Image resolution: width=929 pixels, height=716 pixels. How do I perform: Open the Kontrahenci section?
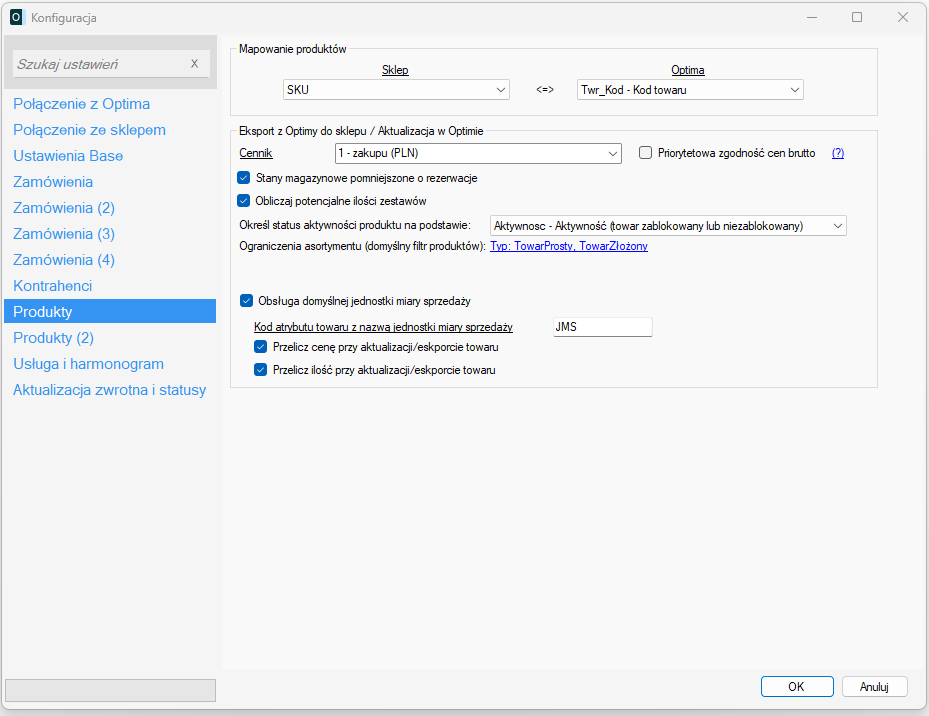[52, 286]
